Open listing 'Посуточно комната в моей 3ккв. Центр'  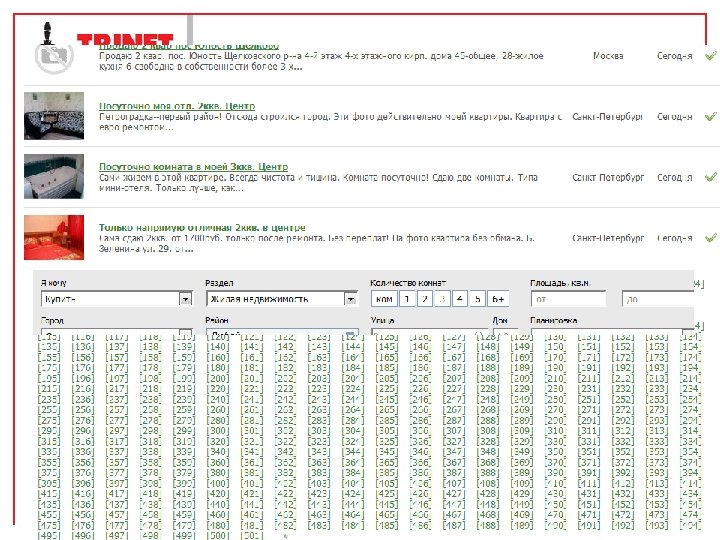coord(193,167)
